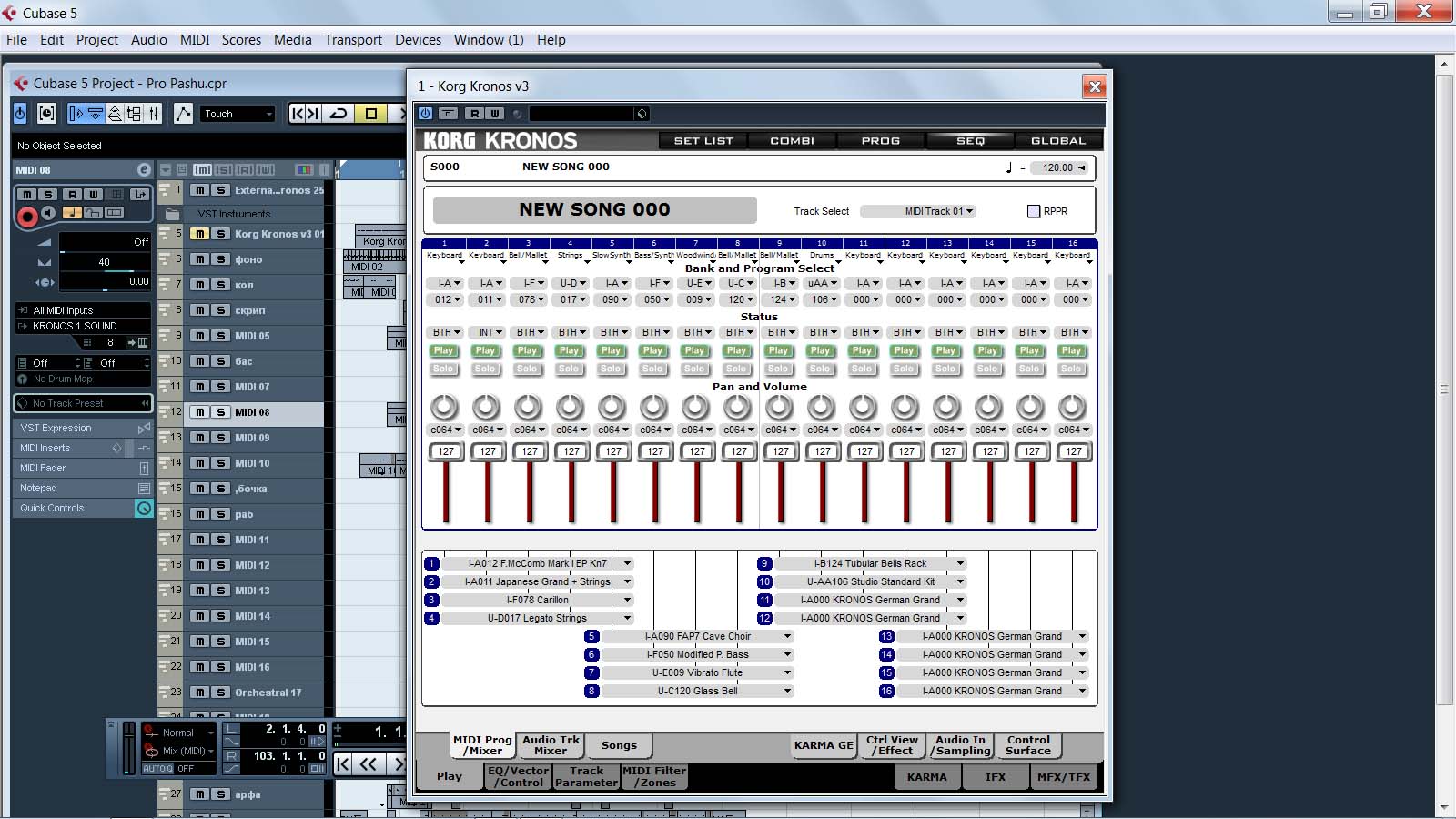
Task: Click the orange note timebase icon in inspector
Action: pyautogui.click(x=71, y=213)
